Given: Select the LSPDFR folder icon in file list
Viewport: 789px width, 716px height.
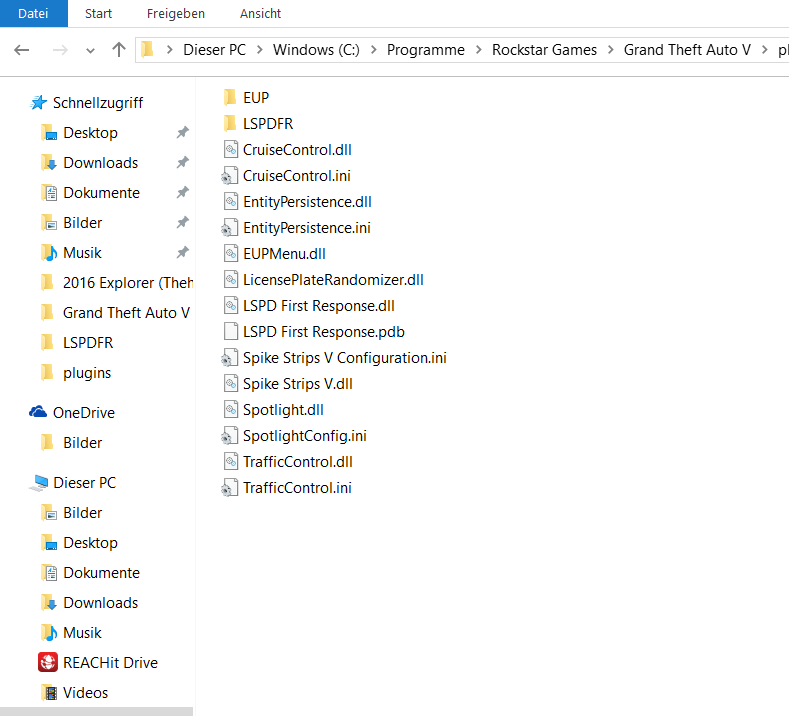Looking at the screenshot, I should pos(230,123).
